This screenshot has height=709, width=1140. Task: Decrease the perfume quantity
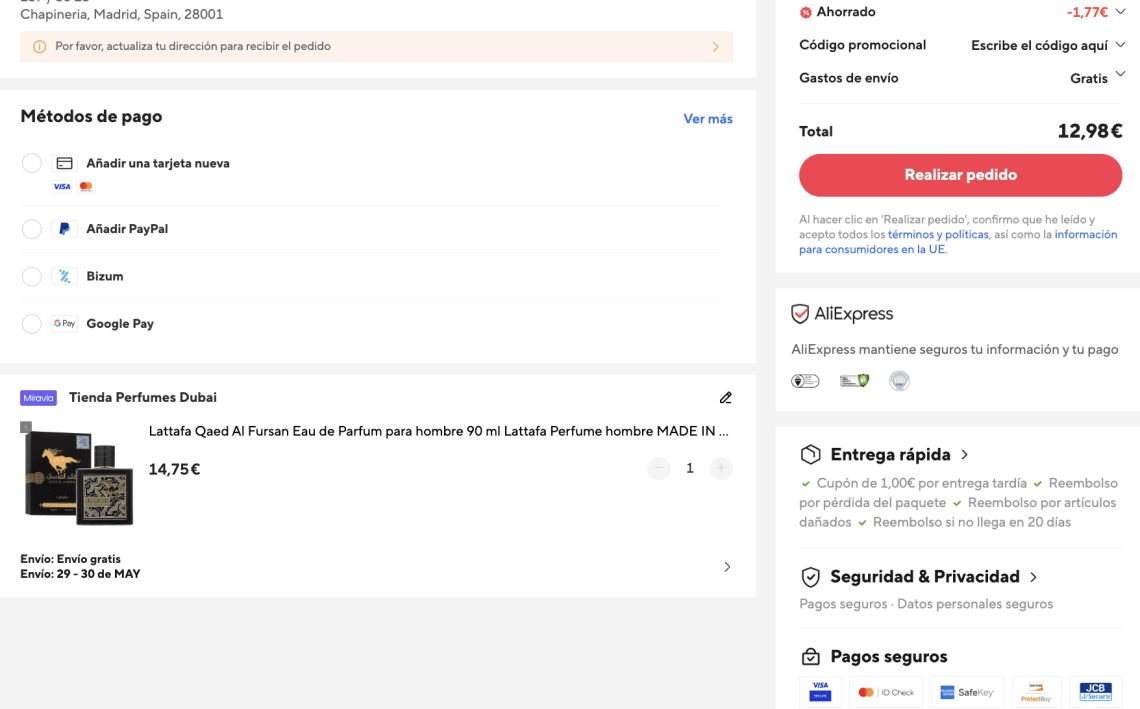click(659, 468)
